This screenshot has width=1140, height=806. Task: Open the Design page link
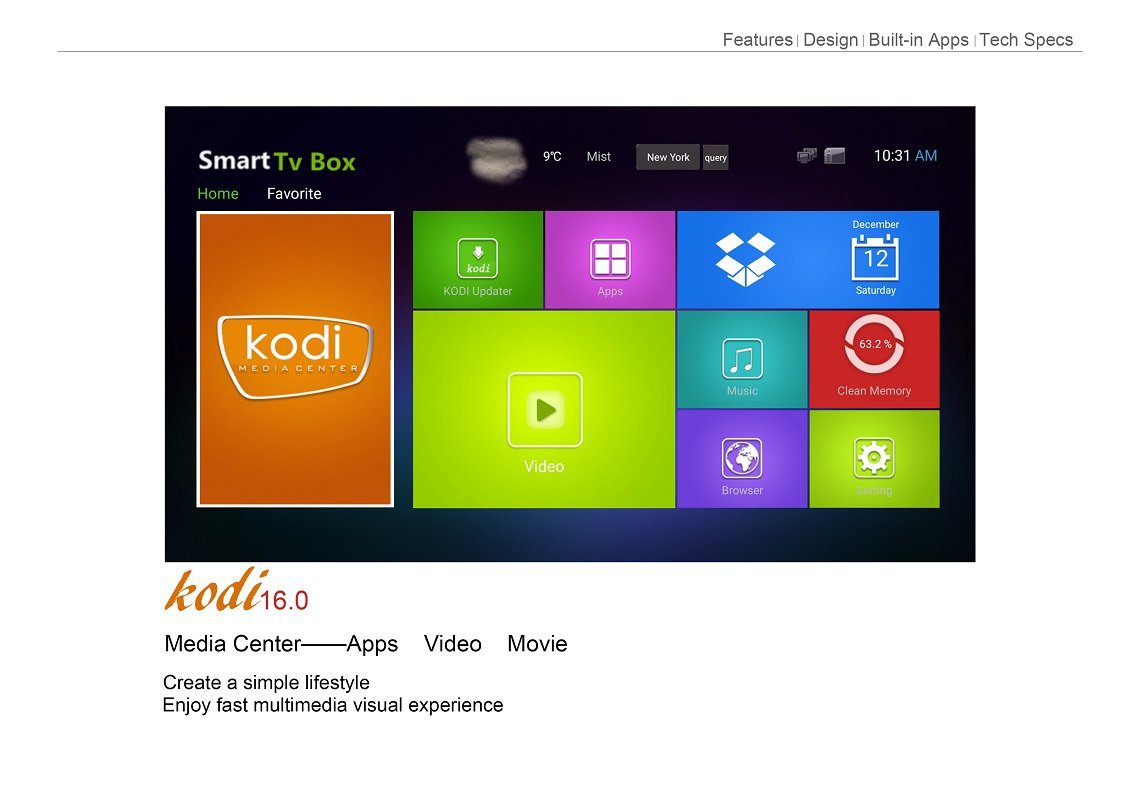point(830,40)
